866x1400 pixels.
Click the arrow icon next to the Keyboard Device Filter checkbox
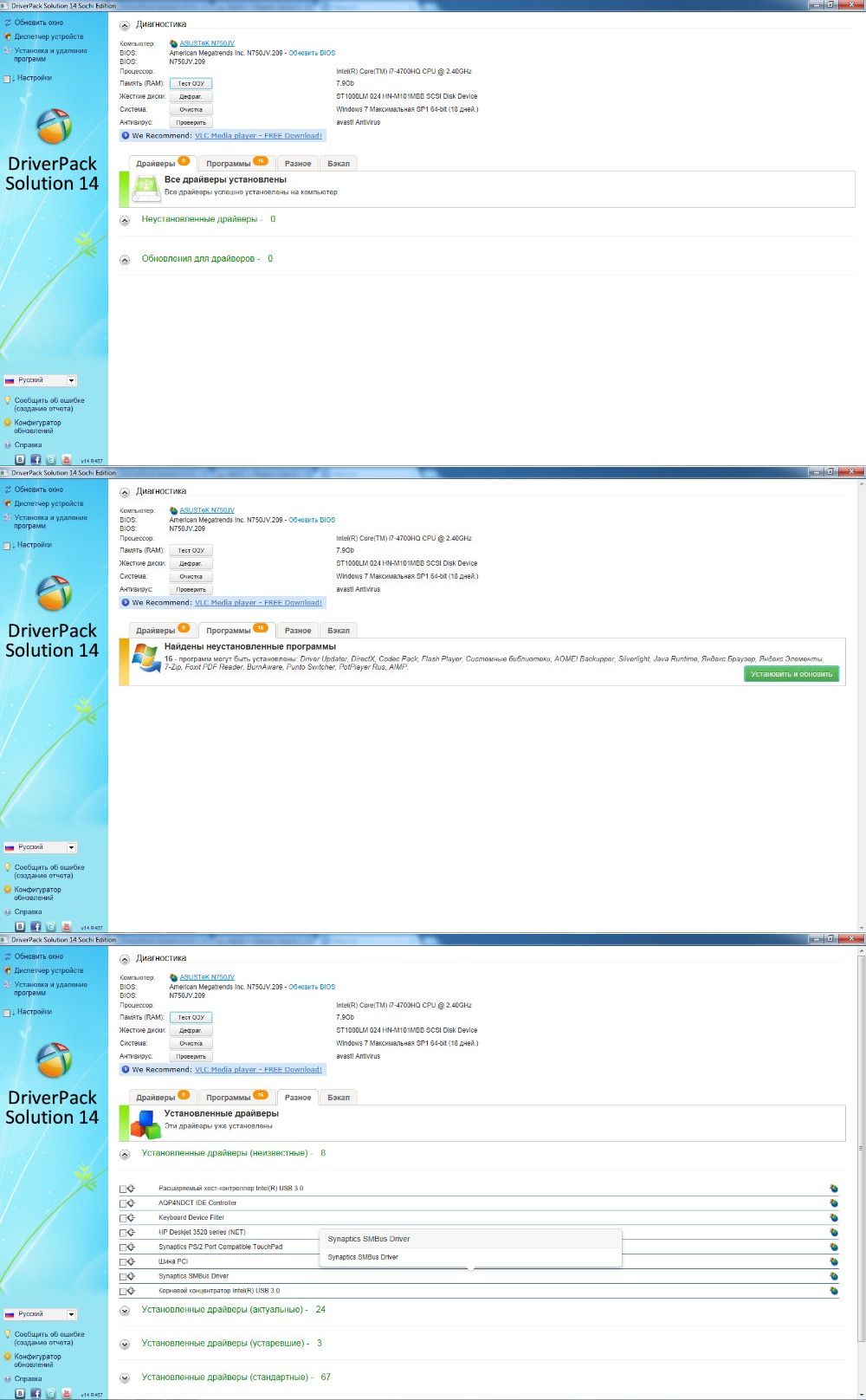coord(132,1218)
